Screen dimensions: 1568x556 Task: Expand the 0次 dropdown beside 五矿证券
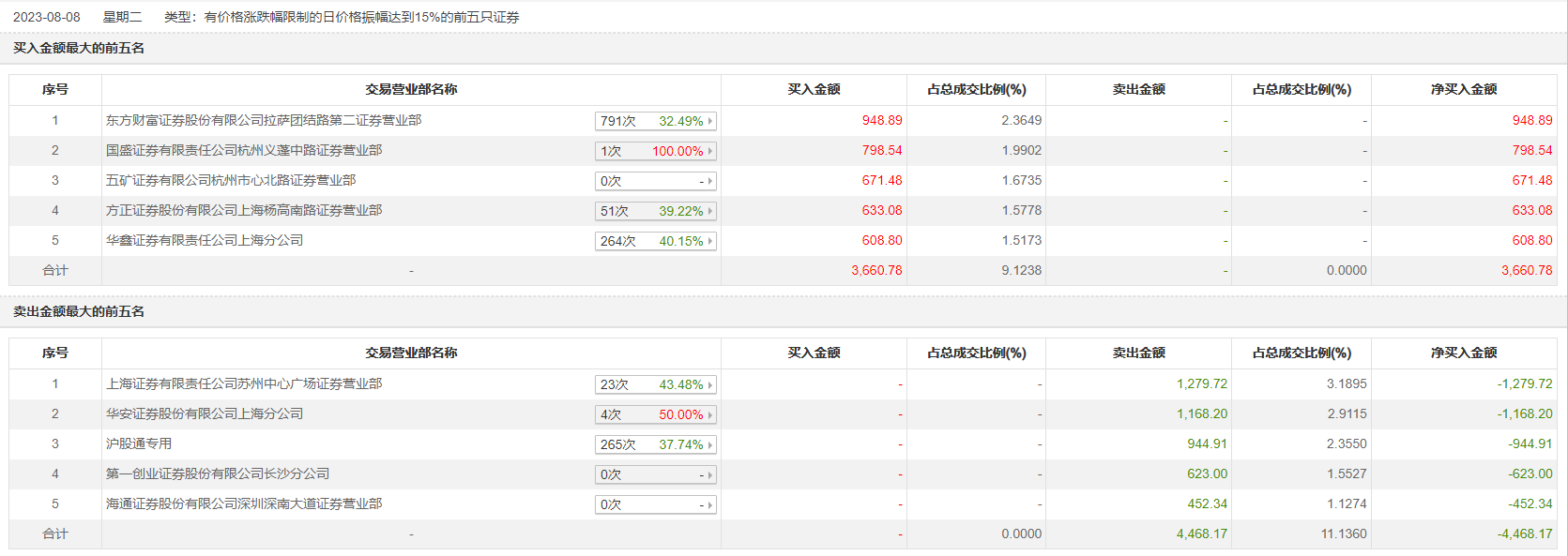[x=655, y=181]
